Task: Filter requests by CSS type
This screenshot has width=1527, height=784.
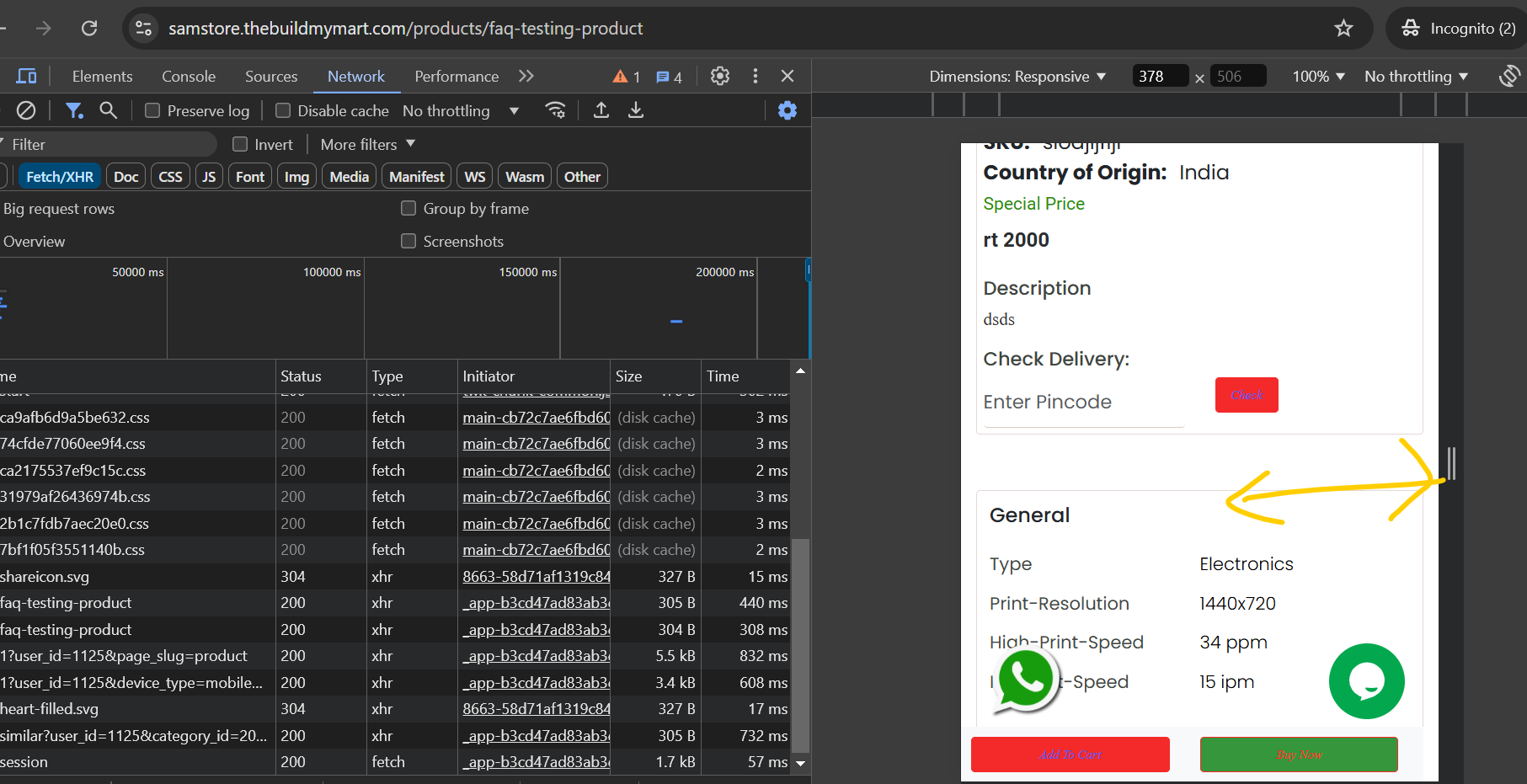Action: pyautogui.click(x=170, y=177)
